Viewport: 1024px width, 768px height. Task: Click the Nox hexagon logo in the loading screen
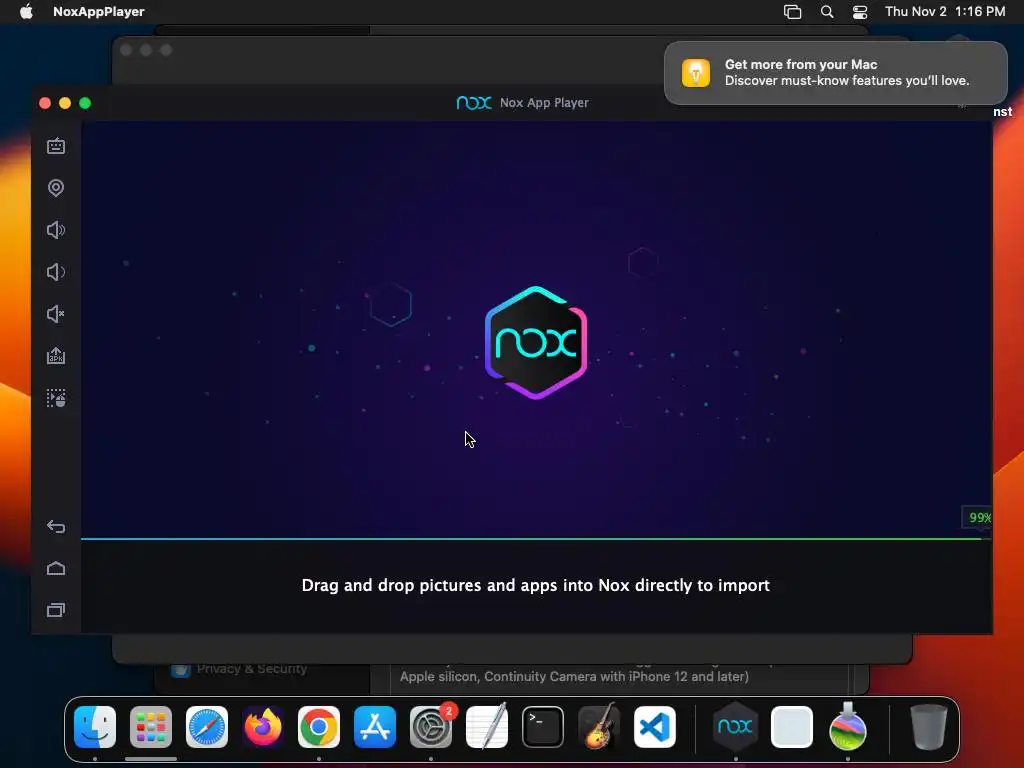click(536, 342)
